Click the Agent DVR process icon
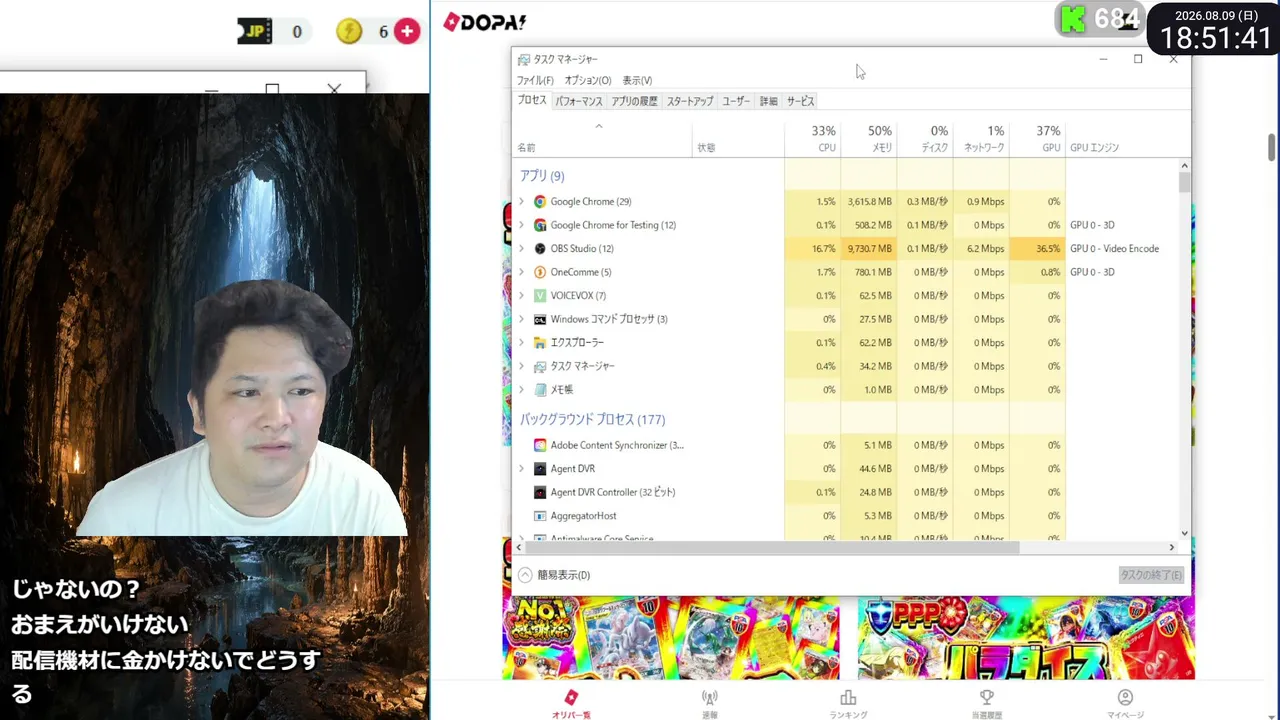Screen dimensions: 1280x720 click(x=540, y=469)
